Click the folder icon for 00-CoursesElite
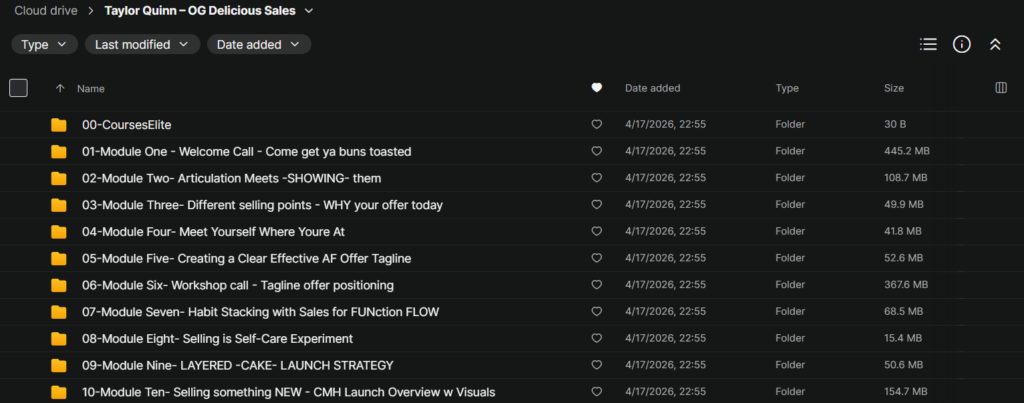Screen dimensions: 1024x403 pyautogui.click(x=59, y=125)
